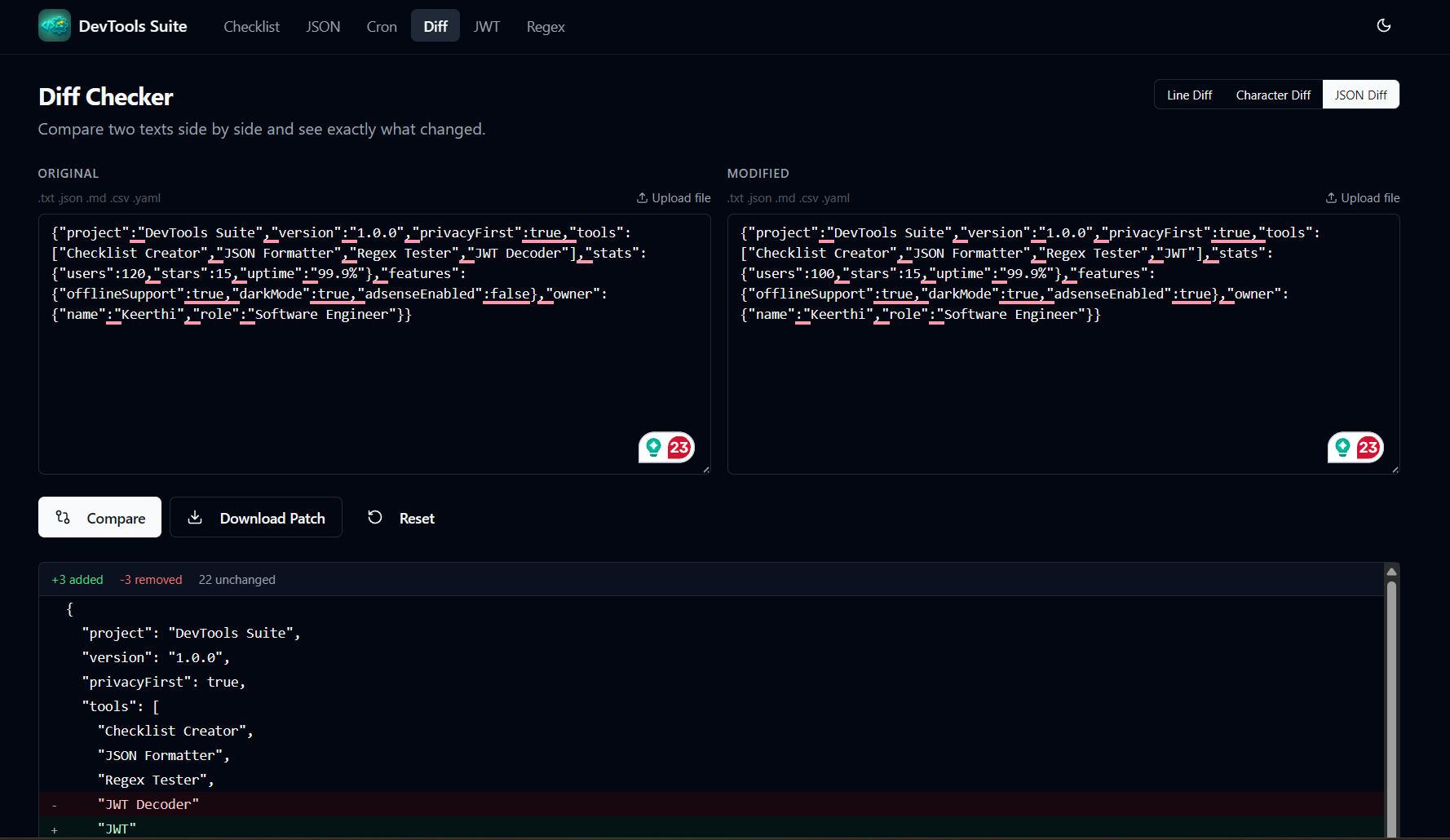1450x840 pixels.
Task: Open grammar suggestions bulb in Modified box
Action: pos(1342,447)
